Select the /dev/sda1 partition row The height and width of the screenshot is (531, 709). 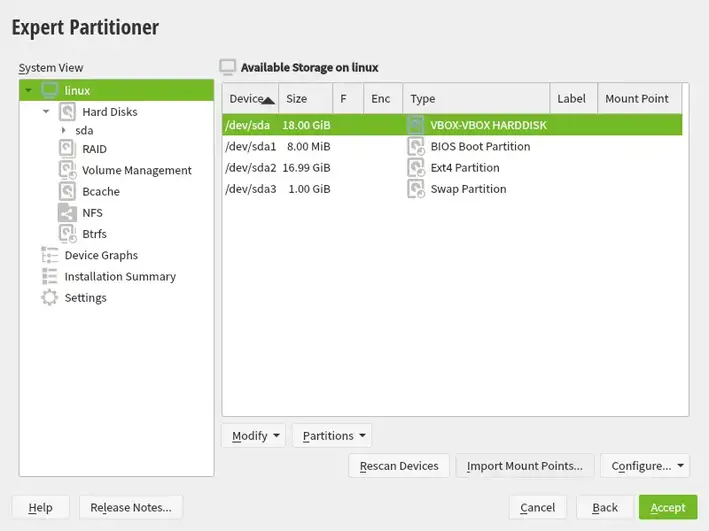452,147
